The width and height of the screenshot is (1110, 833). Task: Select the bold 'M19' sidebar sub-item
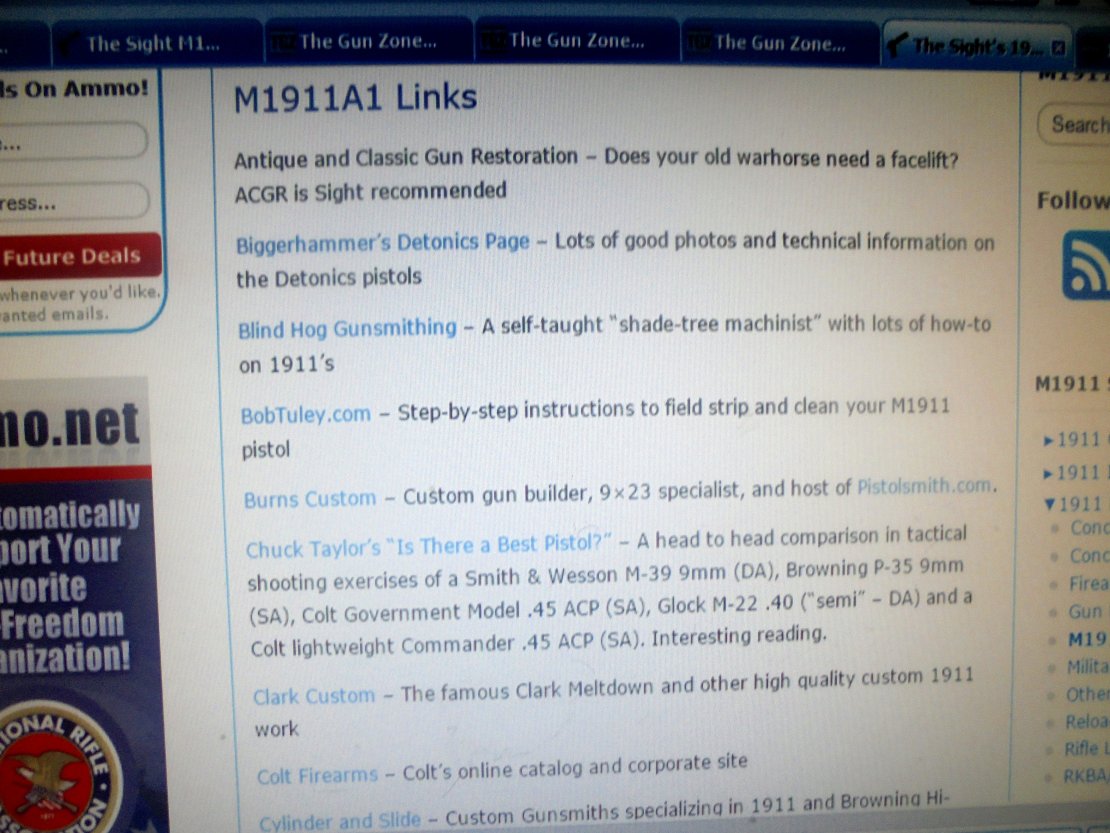point(1087,640)
